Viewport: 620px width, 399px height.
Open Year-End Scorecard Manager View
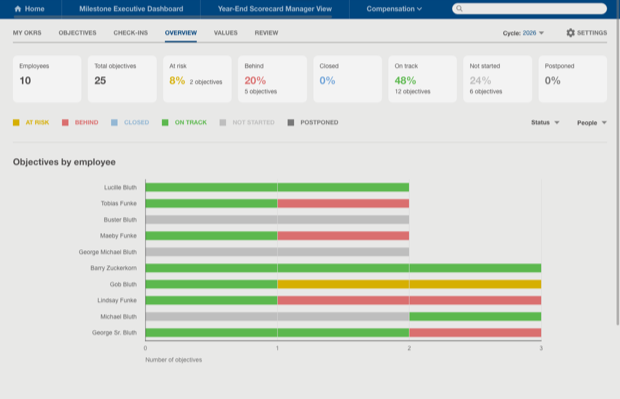tap(275, 9)
